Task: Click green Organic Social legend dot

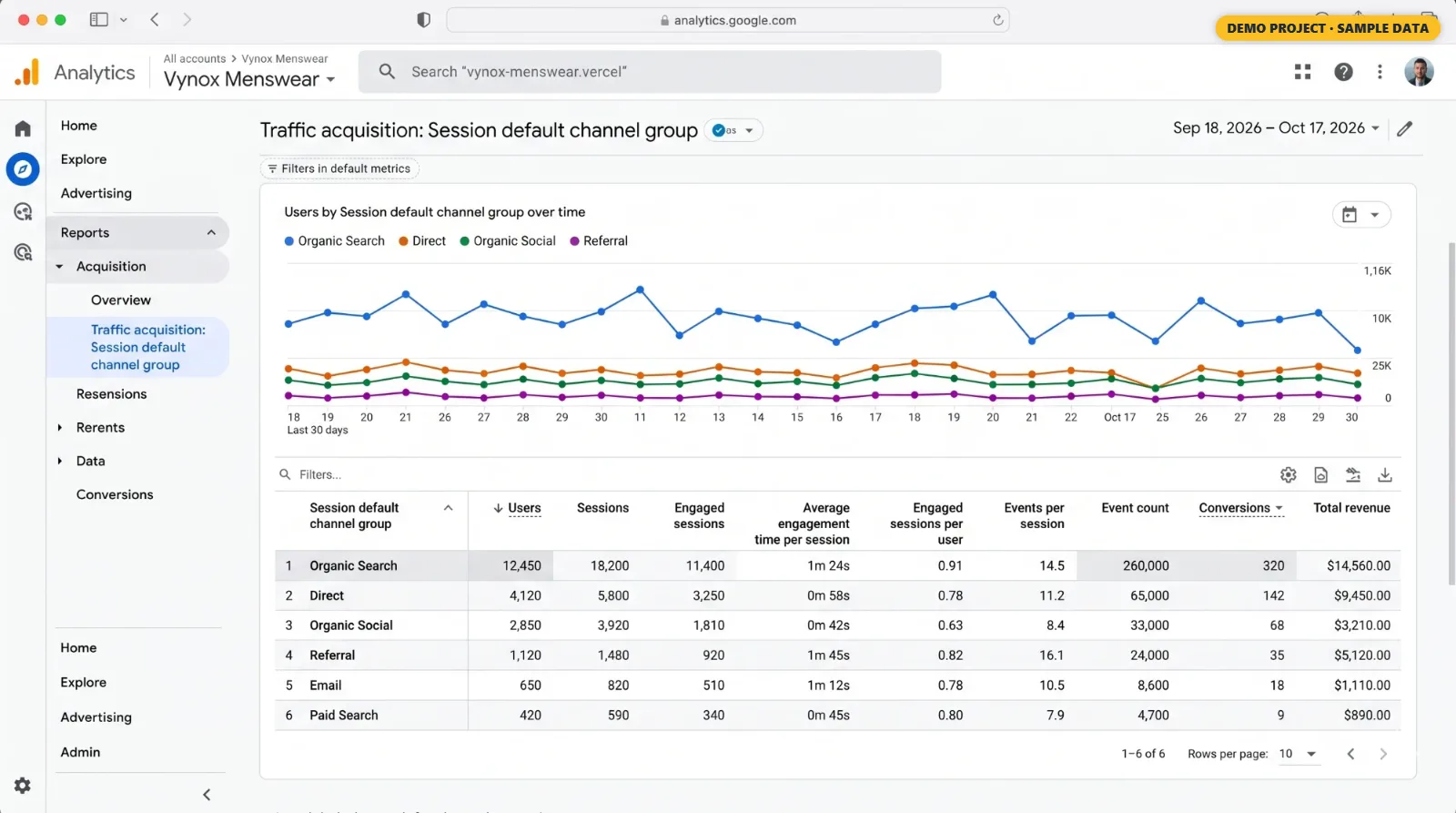Action: [465, 241]
